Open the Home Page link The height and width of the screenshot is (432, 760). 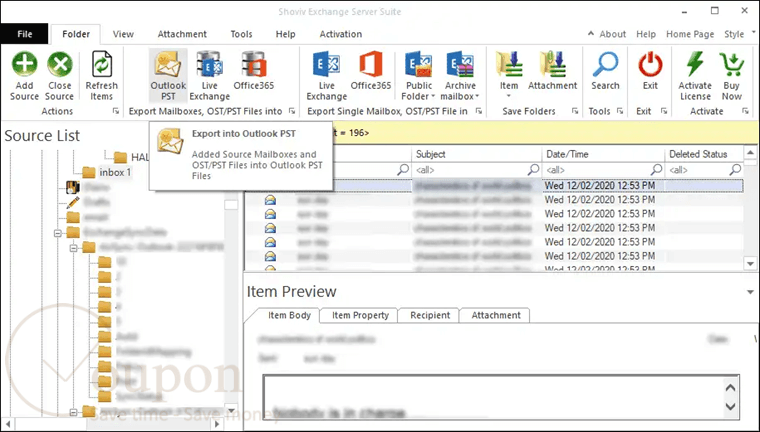pos(690,34)
